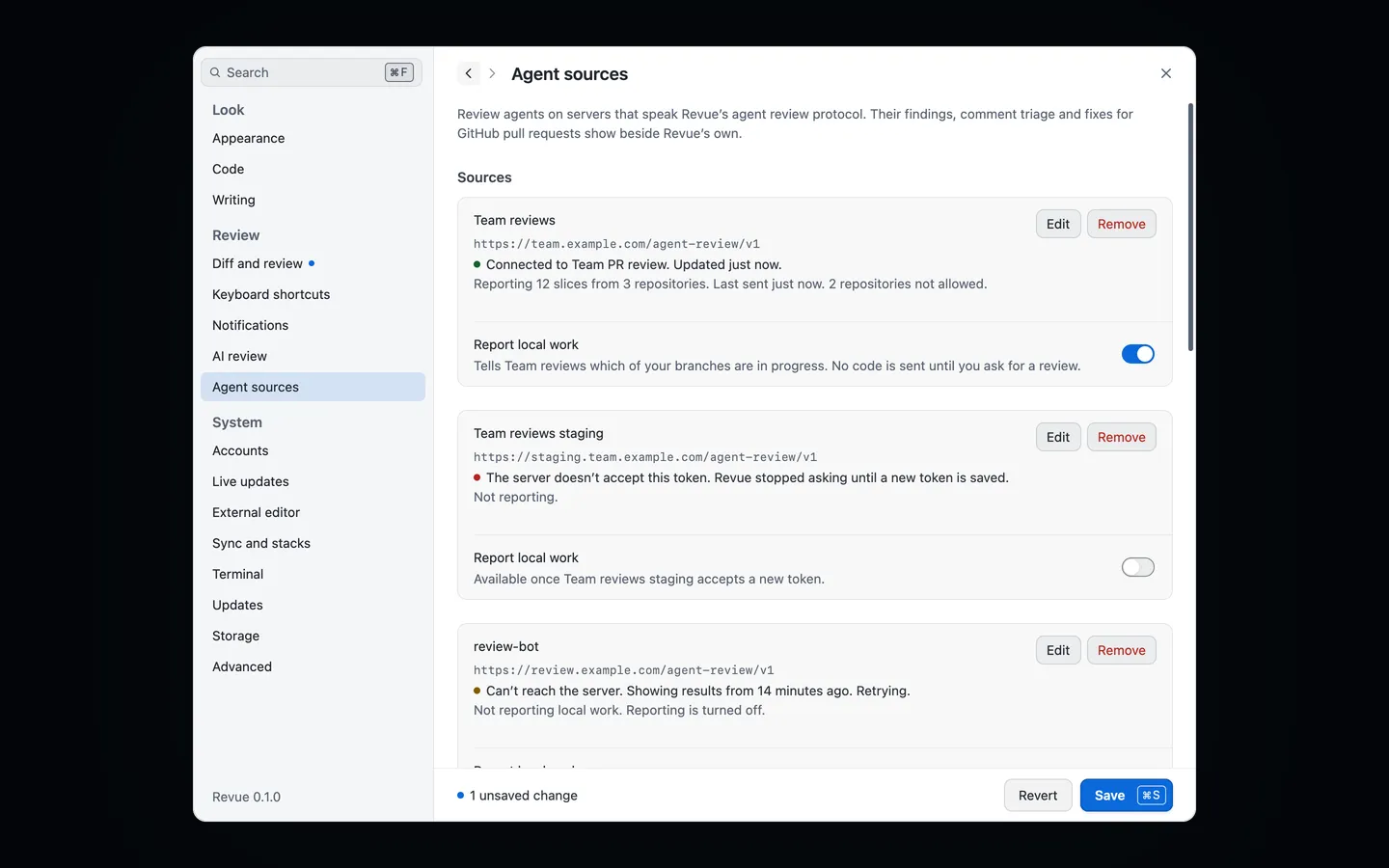The height and width of the screenshot is (868, 1389).
Task: Open External editor settings
Action: [313, 512]
